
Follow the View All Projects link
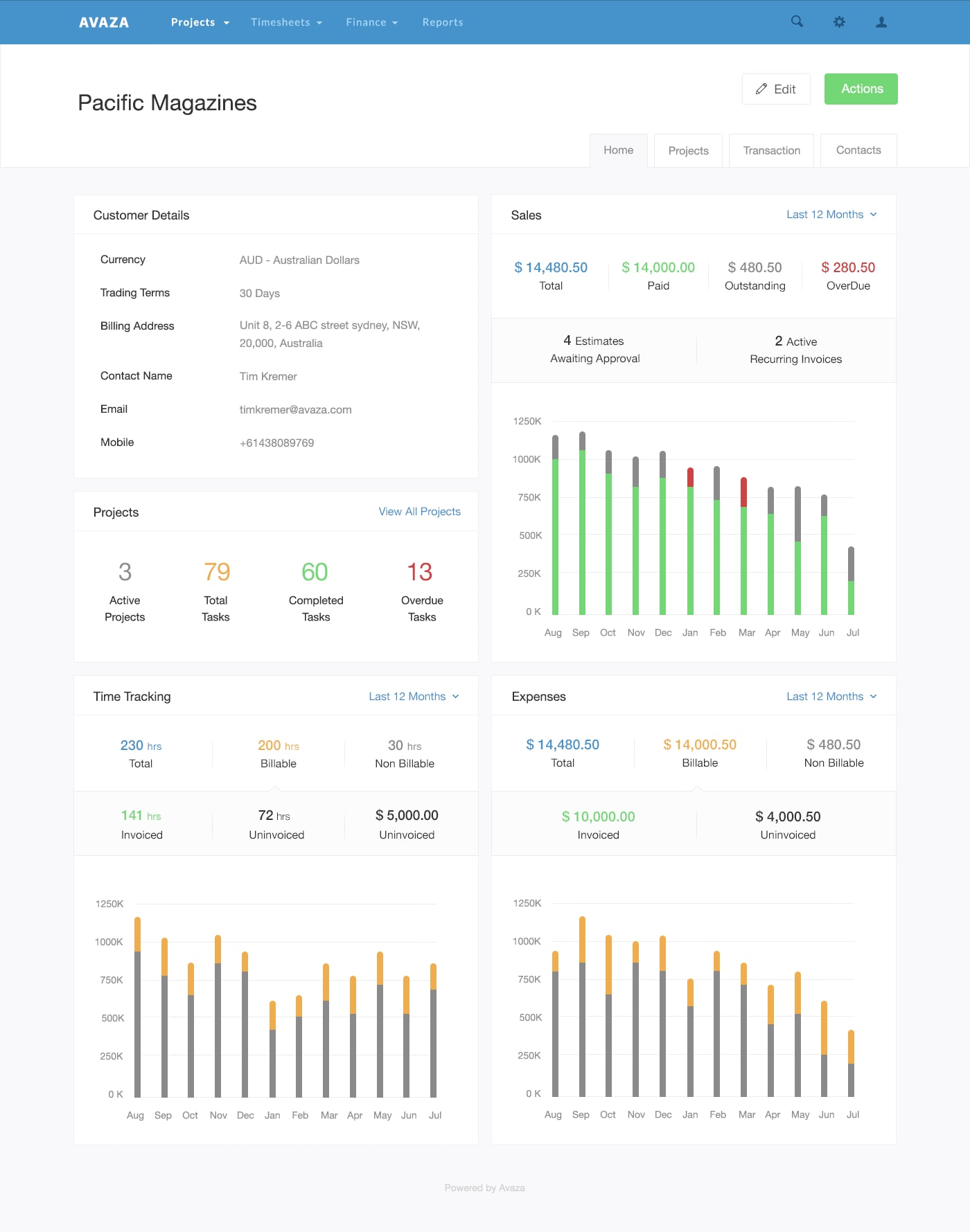click(419, 511)
